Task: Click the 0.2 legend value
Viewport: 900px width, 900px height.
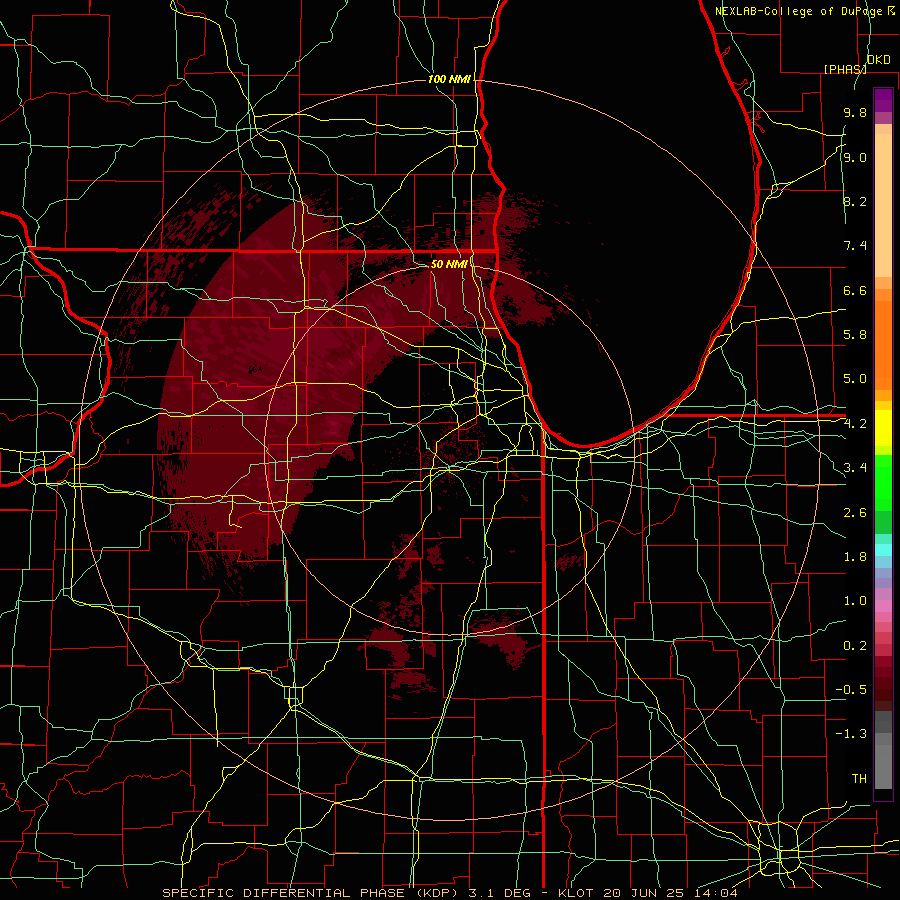Action: click(855, 646)
